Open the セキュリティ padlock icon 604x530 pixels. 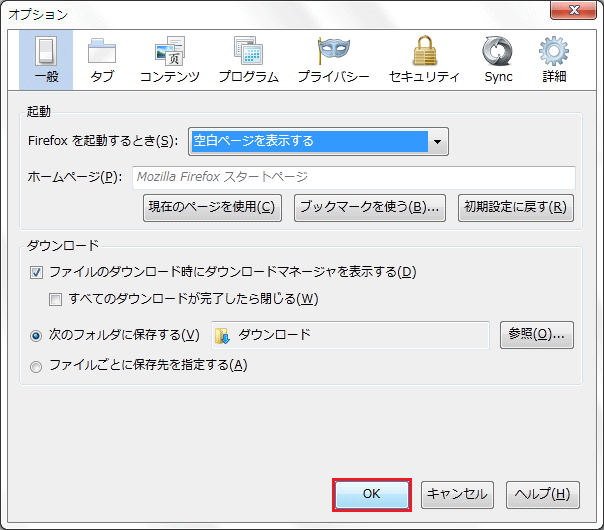[423, 52]
